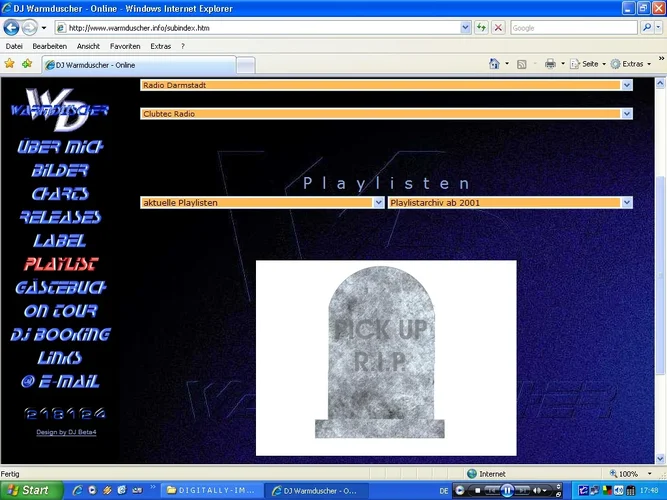Open the Home button dropdown arrow
Viewport: 667px width, 500px height.
[x=507, y=64]
